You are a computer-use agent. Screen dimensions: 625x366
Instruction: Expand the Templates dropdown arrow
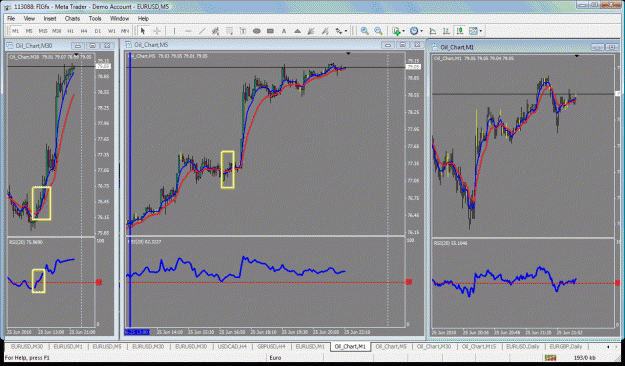coord(481,31)
